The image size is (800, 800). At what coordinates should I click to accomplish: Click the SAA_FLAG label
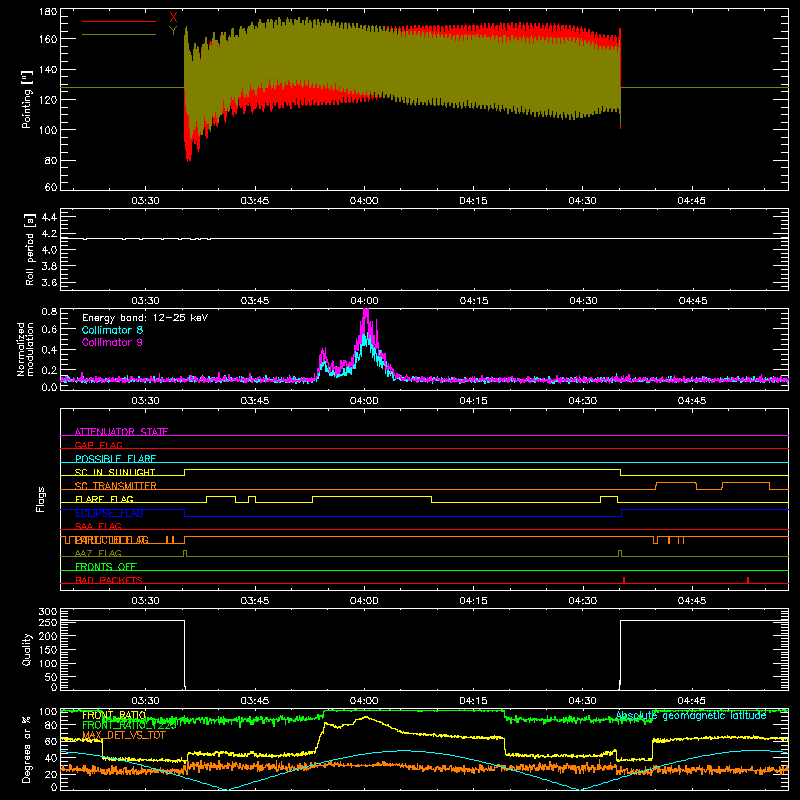pos(98,526)
